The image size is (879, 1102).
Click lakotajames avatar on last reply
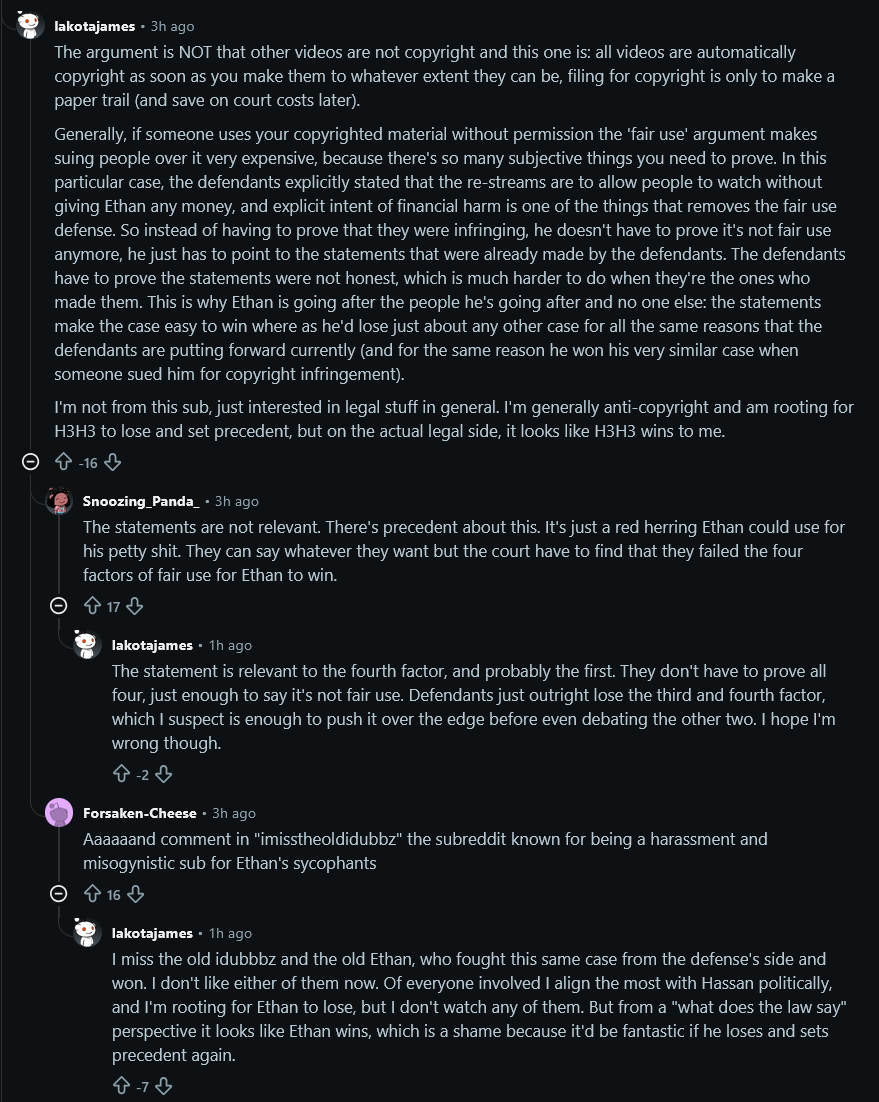[87, 933]
